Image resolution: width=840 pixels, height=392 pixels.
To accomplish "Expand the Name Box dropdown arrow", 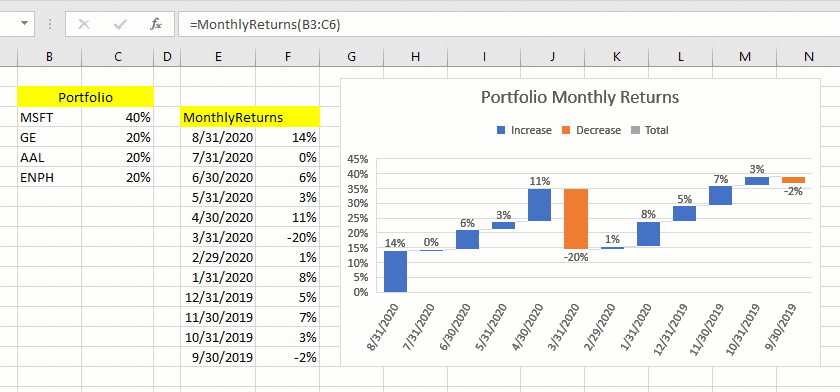I will click(24, 24).
